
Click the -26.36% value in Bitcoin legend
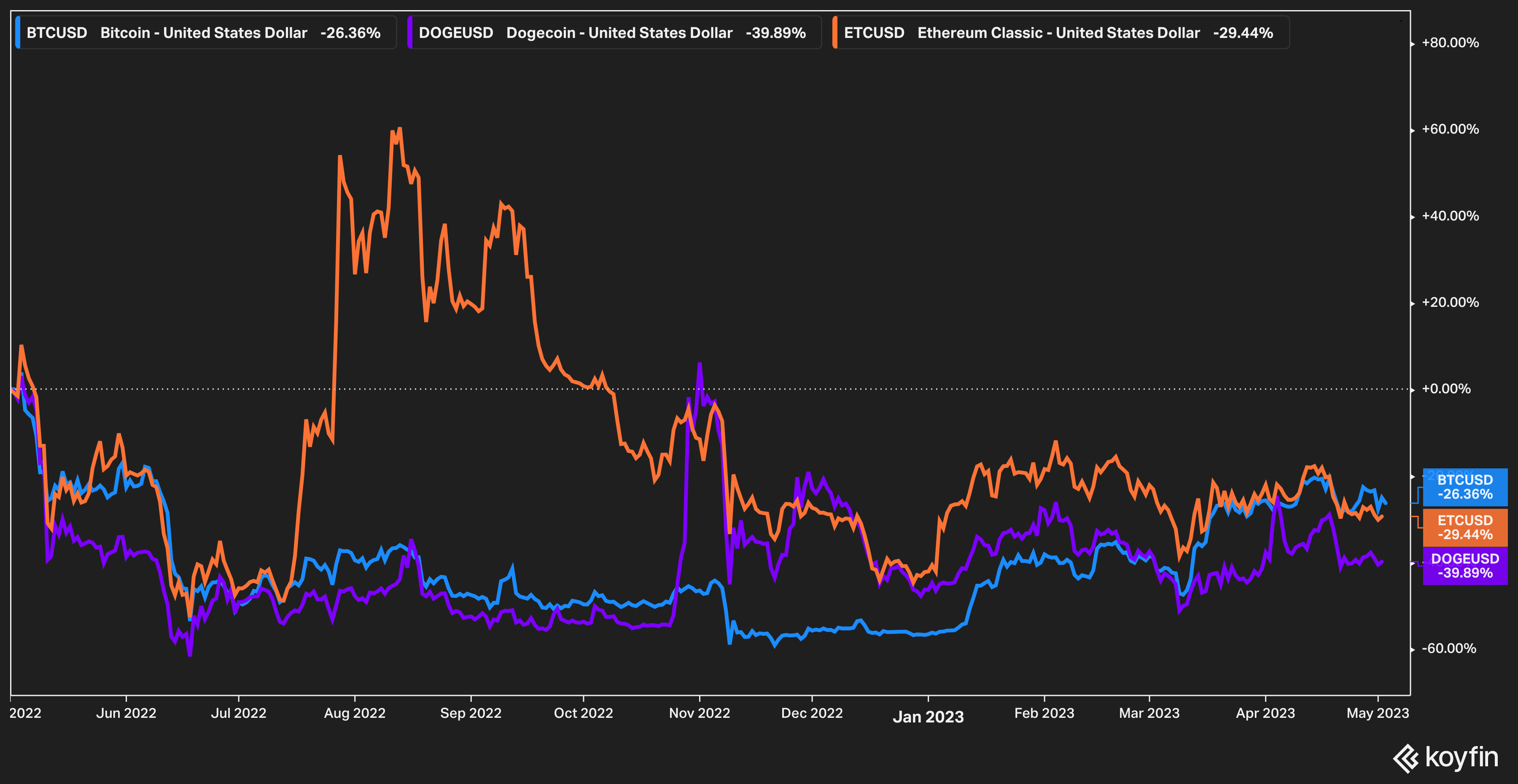click(x=351, y=33)
